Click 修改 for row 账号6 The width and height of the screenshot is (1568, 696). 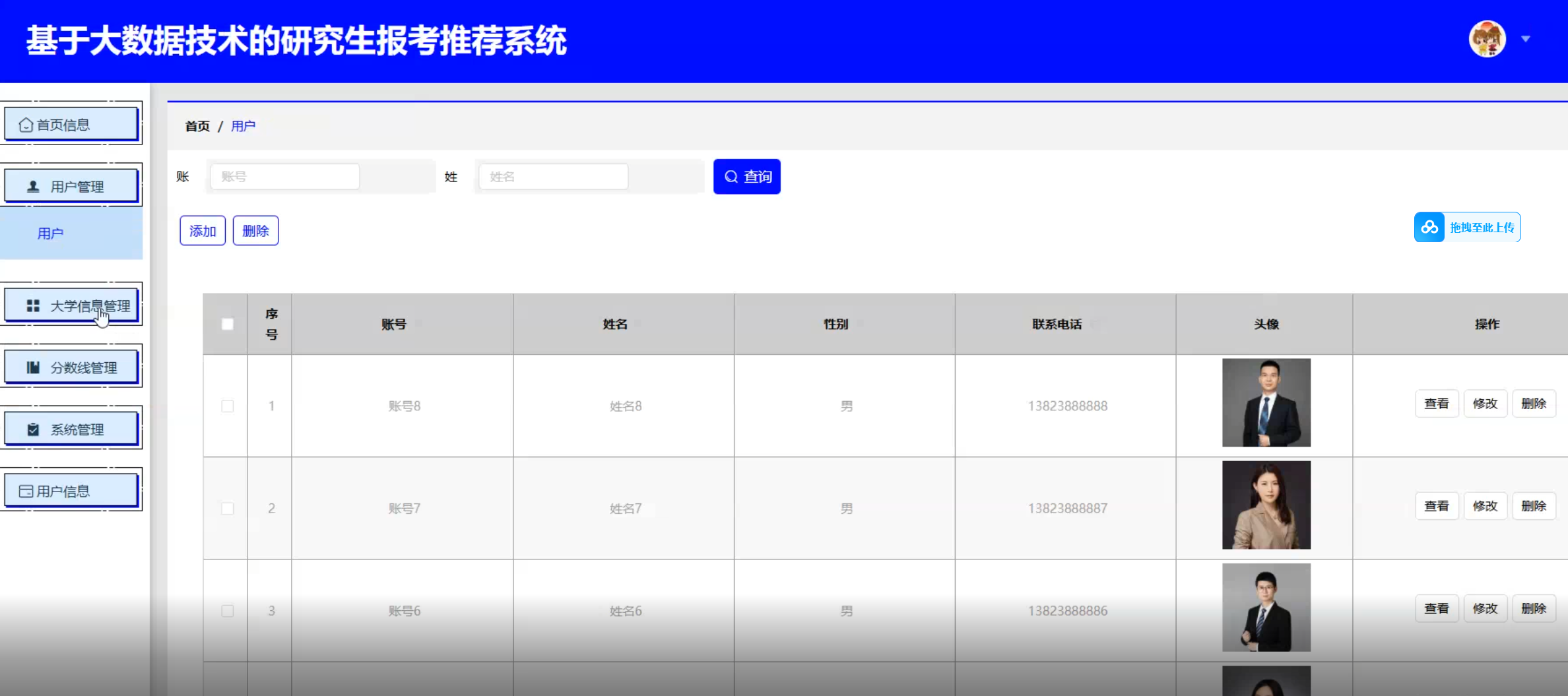click(x=1486, y=608)
